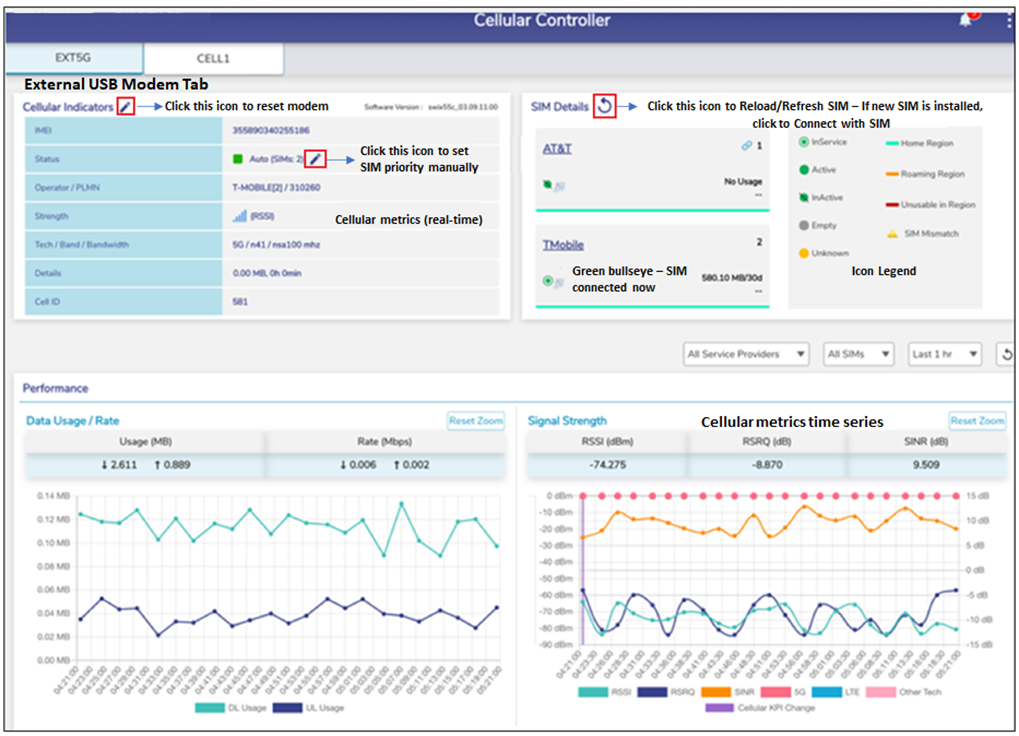Image resolution: width=1019 pixels, height=736 pixels.
Task: Reload SIM using the SIM Details refresh icon
Action: pos(604,105)
